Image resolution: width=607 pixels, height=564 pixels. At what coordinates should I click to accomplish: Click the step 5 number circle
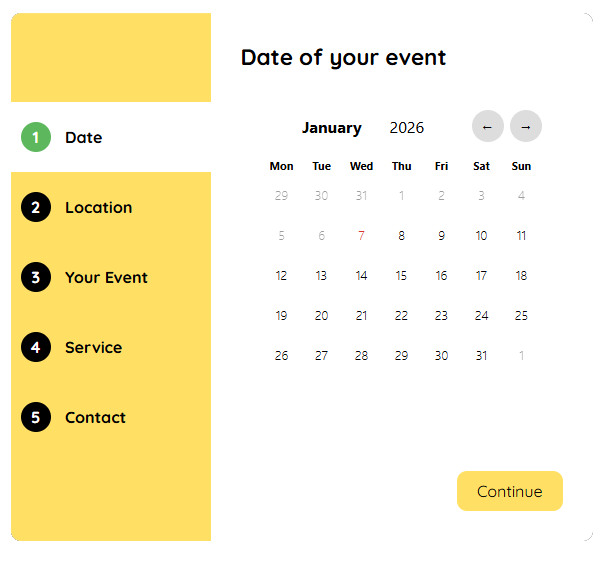(36, 417)
